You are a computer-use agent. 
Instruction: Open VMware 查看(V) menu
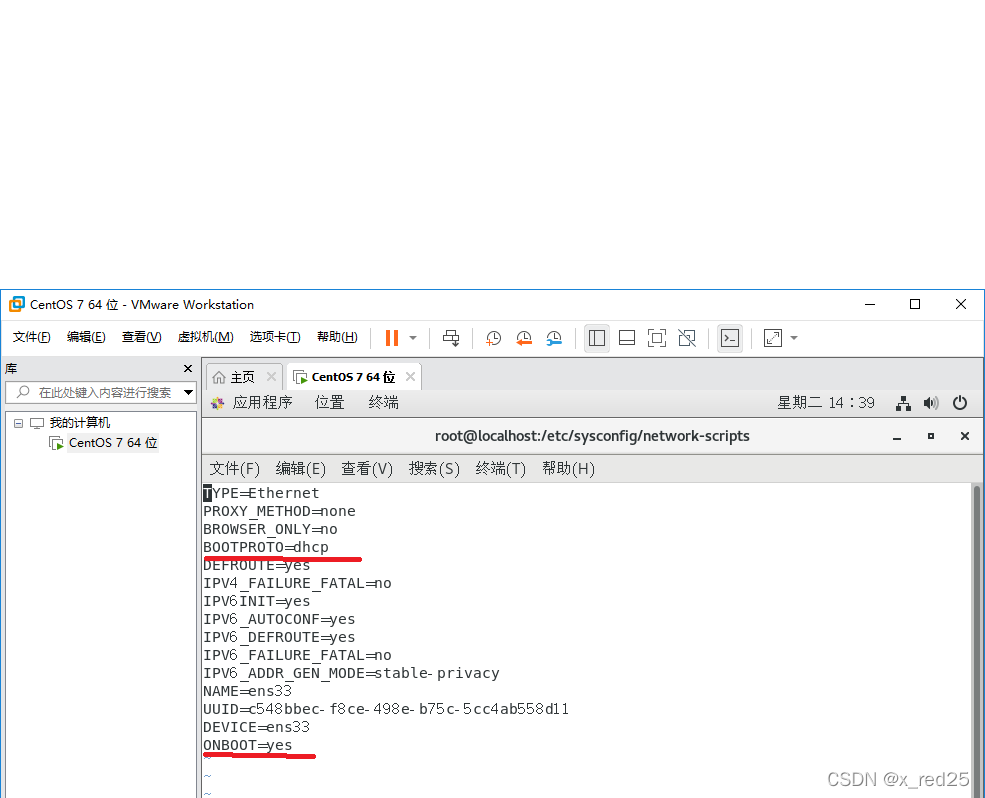click(141, 337)
